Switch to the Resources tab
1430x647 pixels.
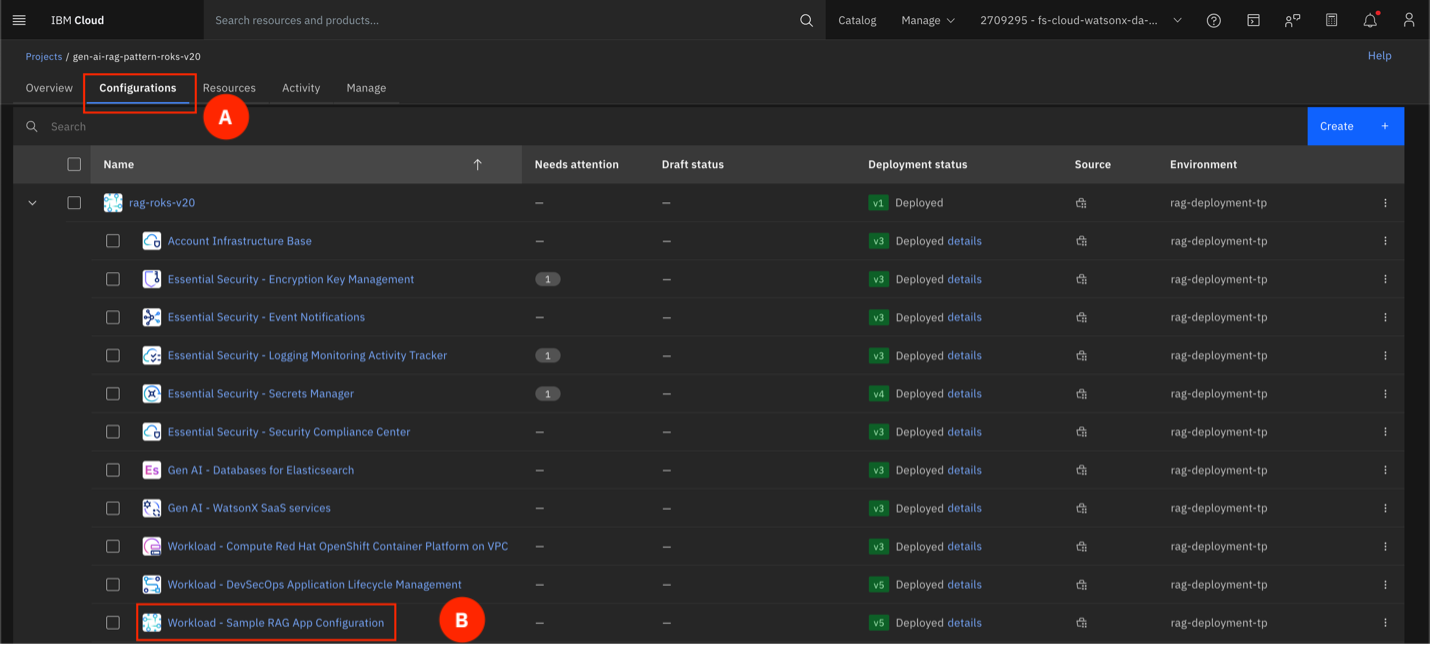[229, 88]
